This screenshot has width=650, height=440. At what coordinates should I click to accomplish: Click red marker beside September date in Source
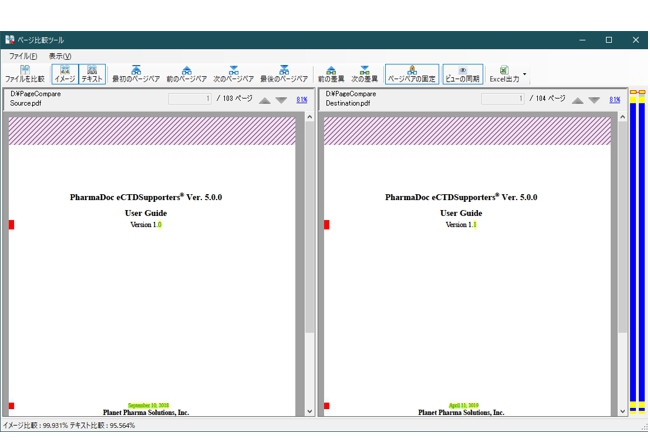point(12,406)
